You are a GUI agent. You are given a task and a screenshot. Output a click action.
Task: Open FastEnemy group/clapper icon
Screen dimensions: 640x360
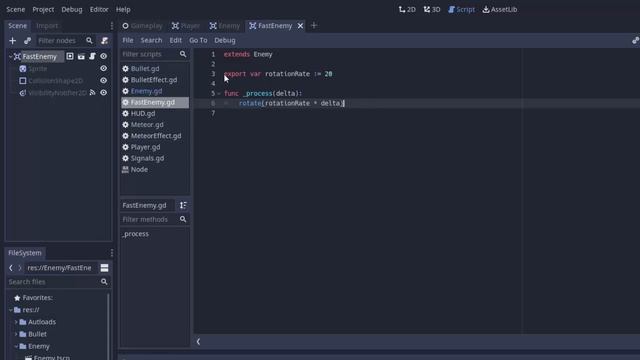[x=81, y=56]
